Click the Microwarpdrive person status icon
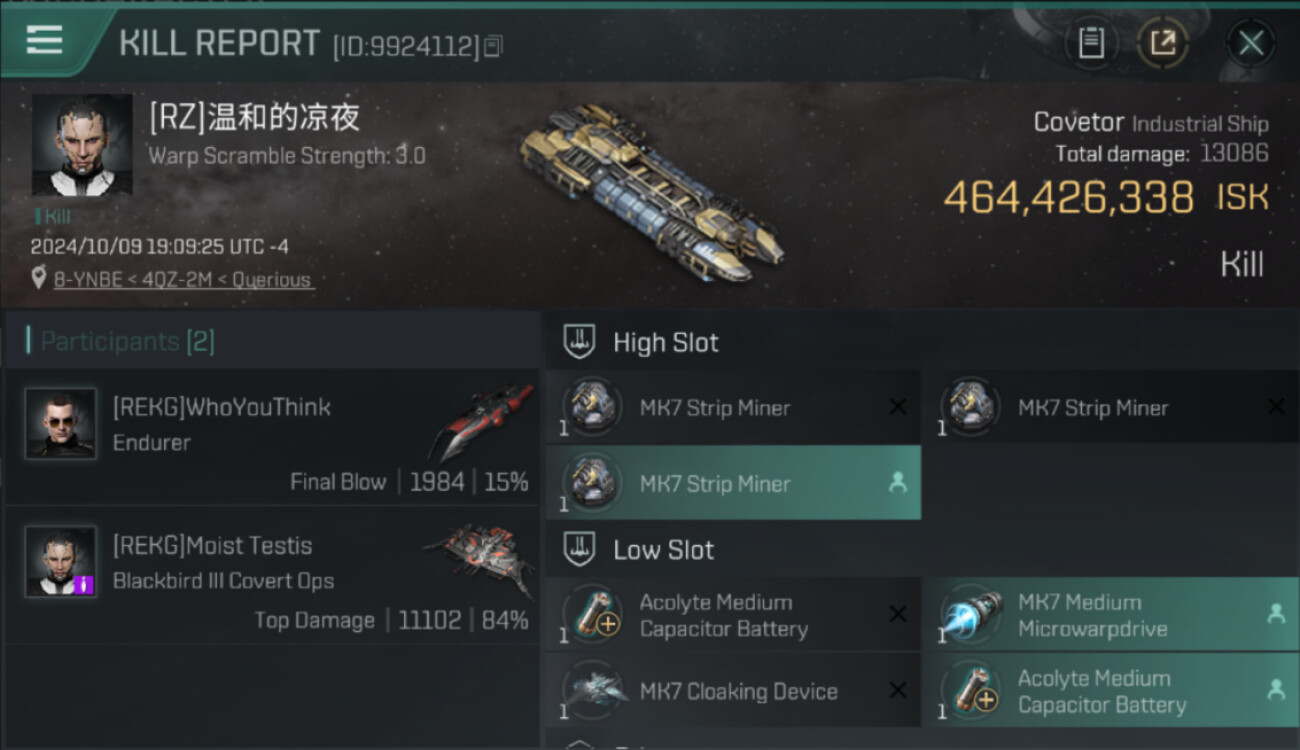1300x750 pixels. pos(1276,614)
